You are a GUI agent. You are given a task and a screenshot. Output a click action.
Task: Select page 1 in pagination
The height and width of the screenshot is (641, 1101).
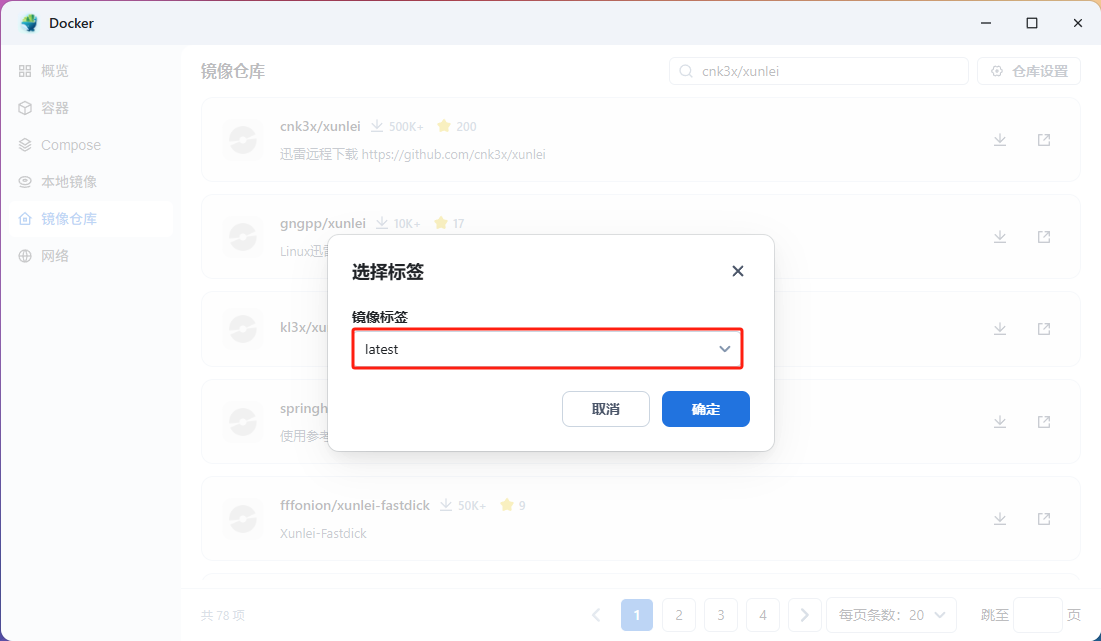click(637, 615)
